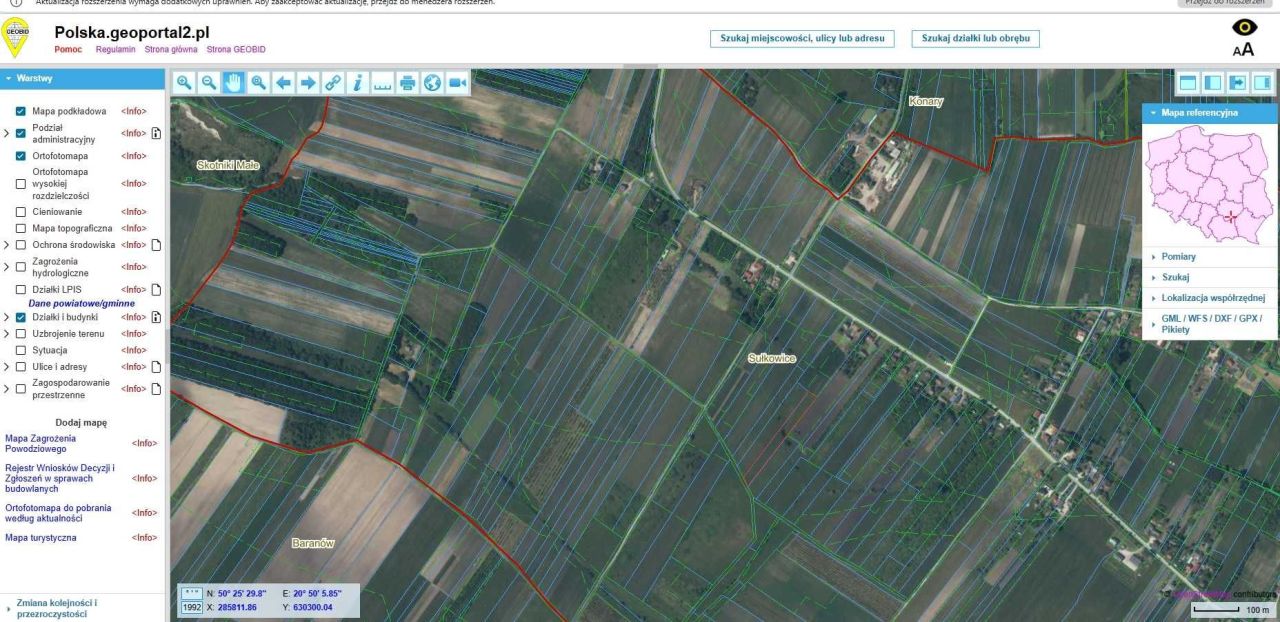This screenshot has height=622, width=1280.
Task: Open document icon next to Ulice i adresy
Action: (156, 367)
